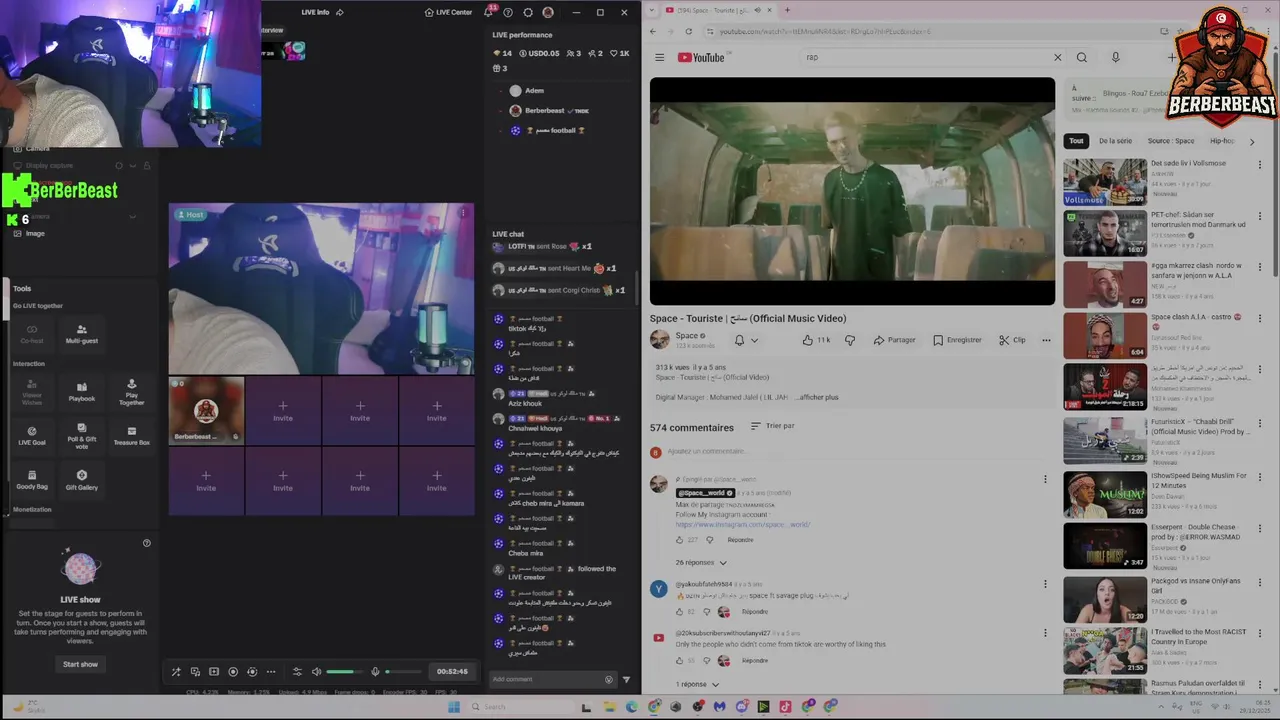Open emoji picker in Add comment field
This screenshot has width=1280, height=720.
[609, 679]
